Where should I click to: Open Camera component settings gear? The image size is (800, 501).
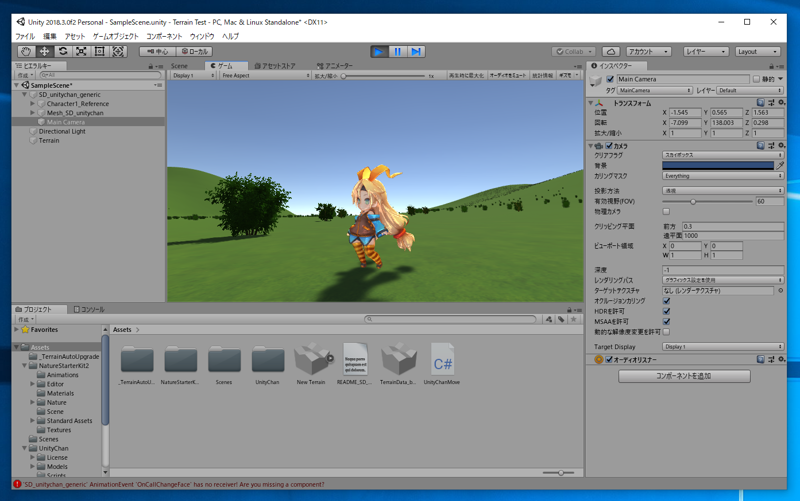(781, 145)
